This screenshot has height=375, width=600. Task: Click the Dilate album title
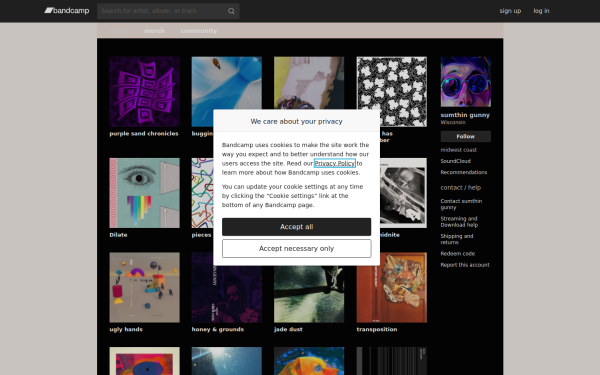click(118, 235)
